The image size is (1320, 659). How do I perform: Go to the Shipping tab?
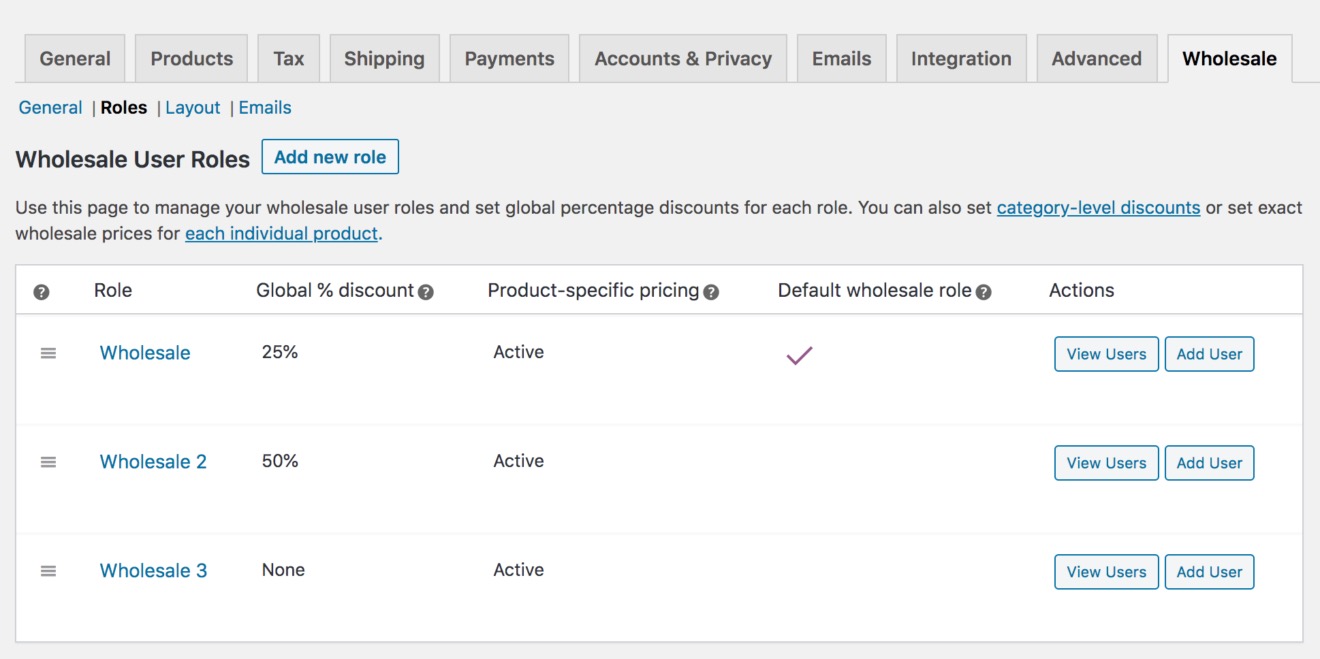(384, 59)
